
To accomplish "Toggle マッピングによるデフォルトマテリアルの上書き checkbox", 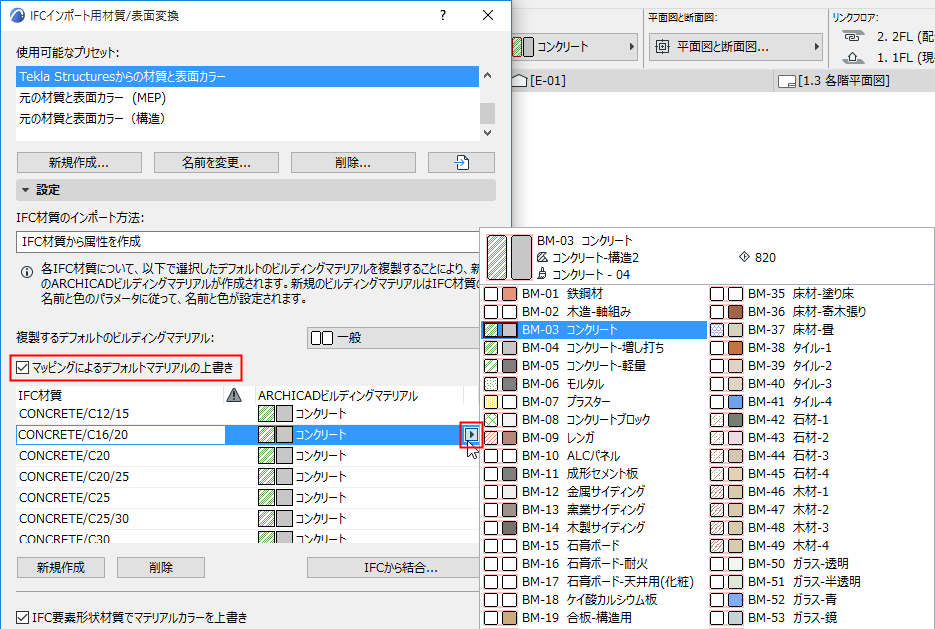I will tap(23, 367).
